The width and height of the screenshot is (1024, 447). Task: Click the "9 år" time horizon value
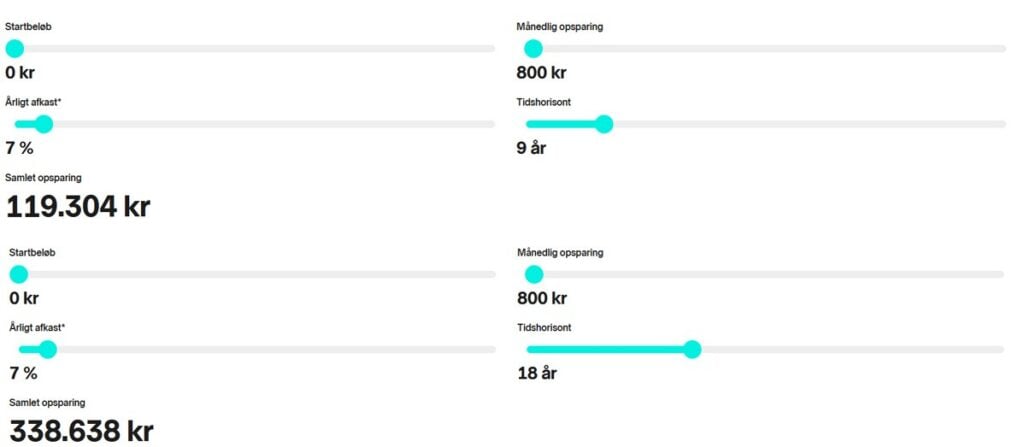point(531,149)
